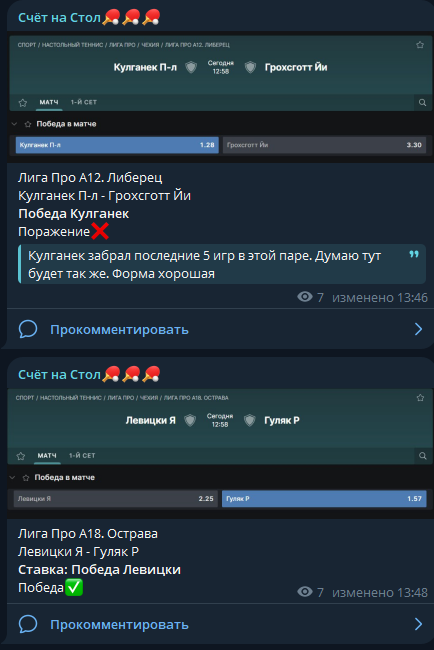Viewport: 434px width, 650px height.
Task: Click player name Гуляк Р in header
Action: coord(282,420)
